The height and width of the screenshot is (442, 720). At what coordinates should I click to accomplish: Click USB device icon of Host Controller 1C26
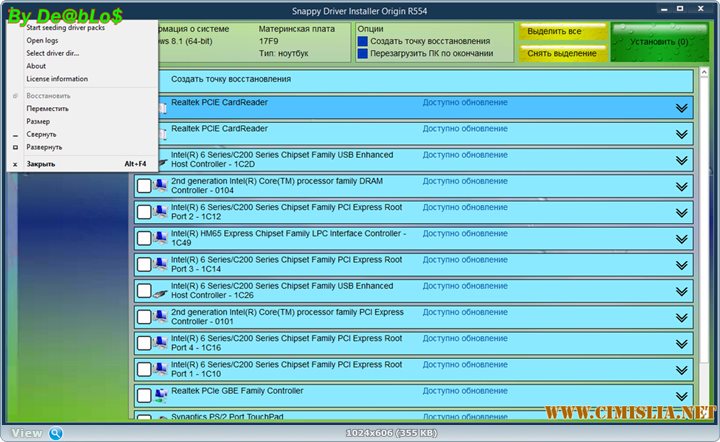pos(161,291)
